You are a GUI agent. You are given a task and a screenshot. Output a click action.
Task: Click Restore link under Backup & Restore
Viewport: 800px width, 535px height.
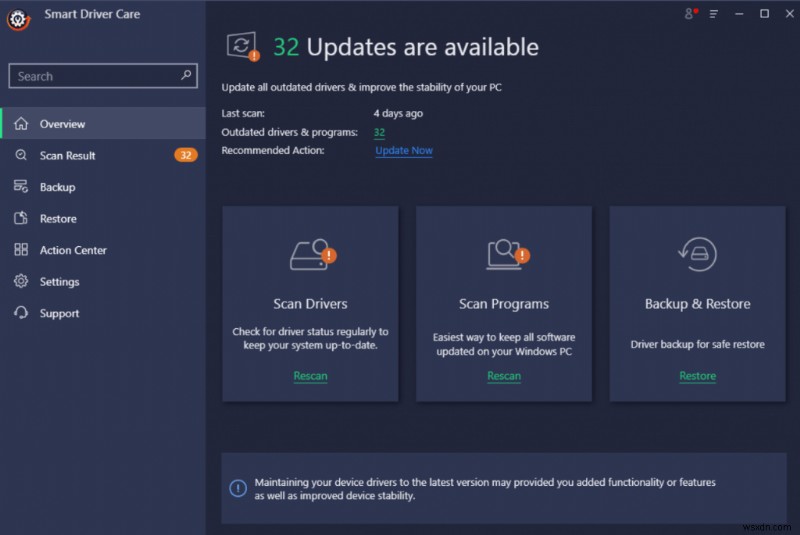pos(697,376)
